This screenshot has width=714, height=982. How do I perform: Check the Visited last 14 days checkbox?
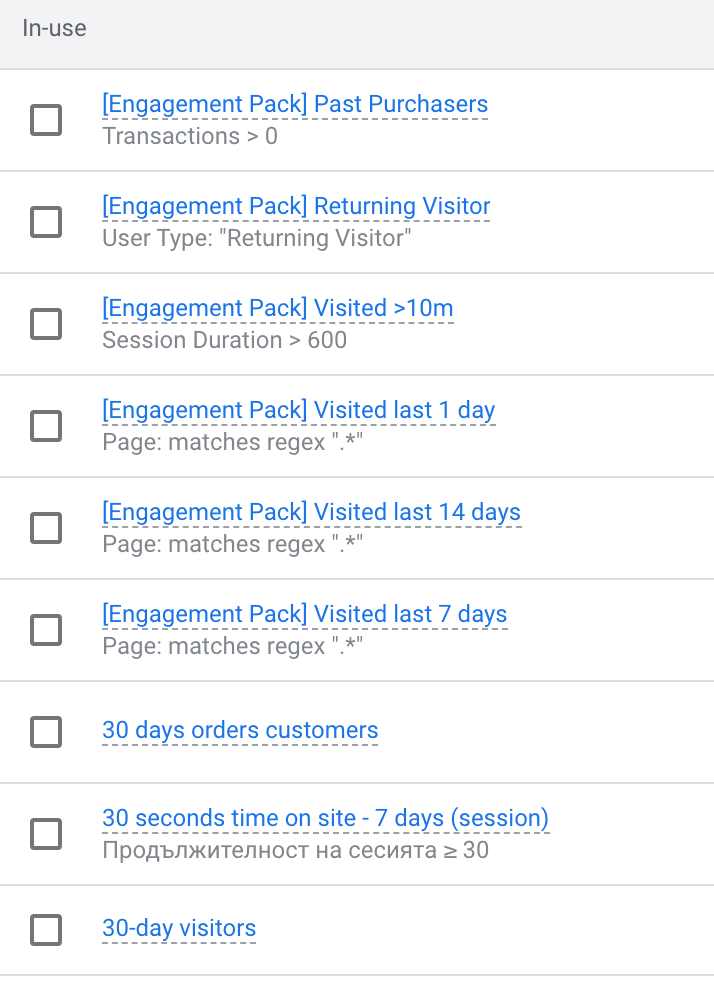(x=45, y=528)
